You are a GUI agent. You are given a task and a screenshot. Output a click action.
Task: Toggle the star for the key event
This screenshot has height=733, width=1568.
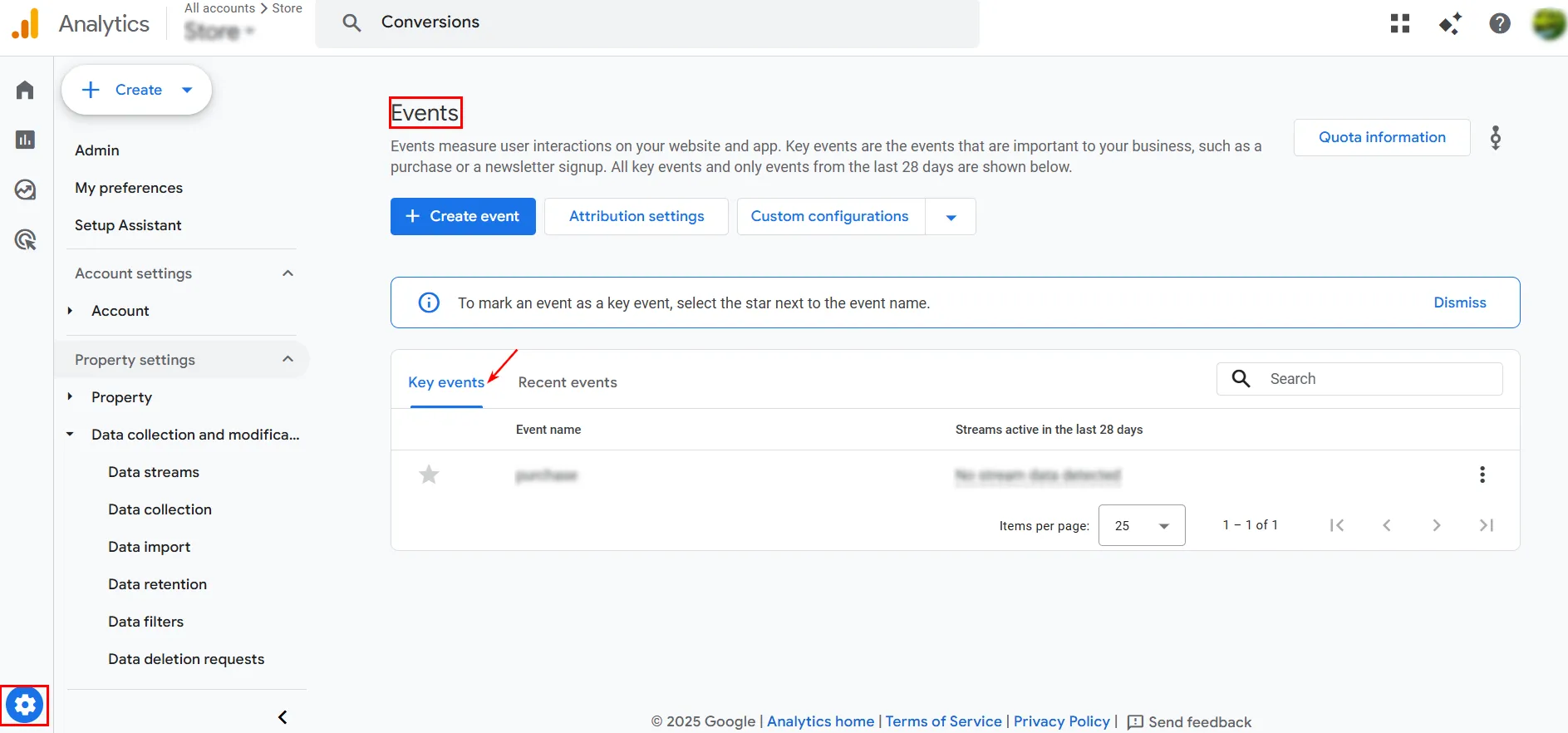click(429, 475)
